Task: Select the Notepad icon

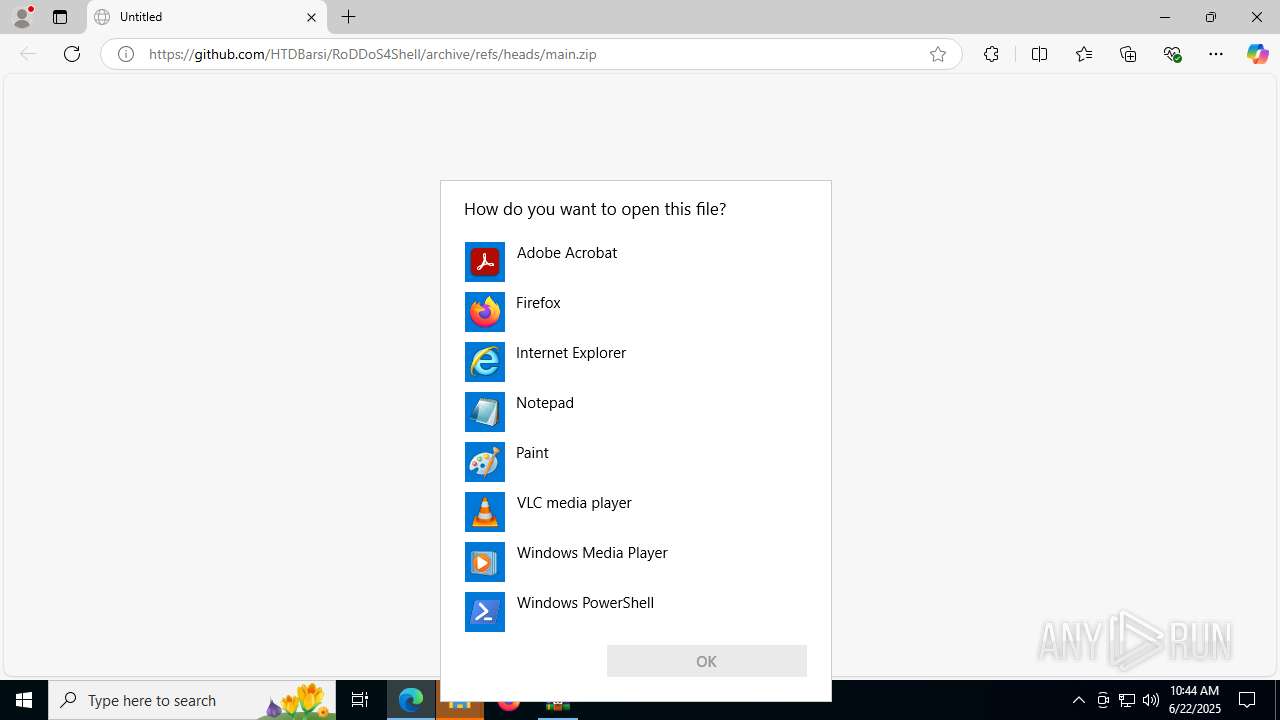Action: click(x=485, y=412)
